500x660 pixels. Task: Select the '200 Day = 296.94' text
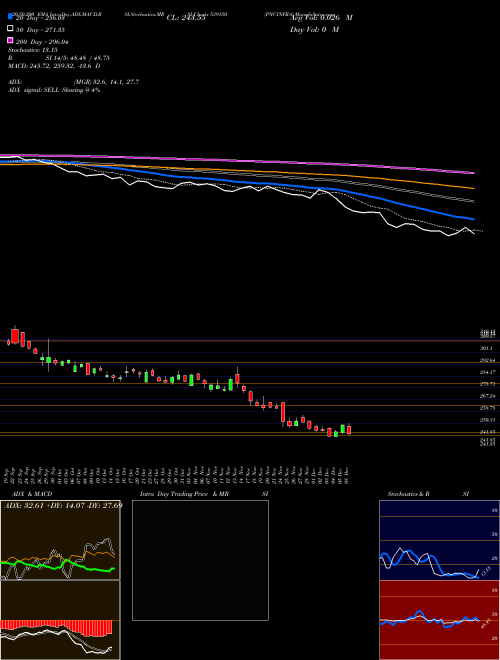click(x=42, y=42)
